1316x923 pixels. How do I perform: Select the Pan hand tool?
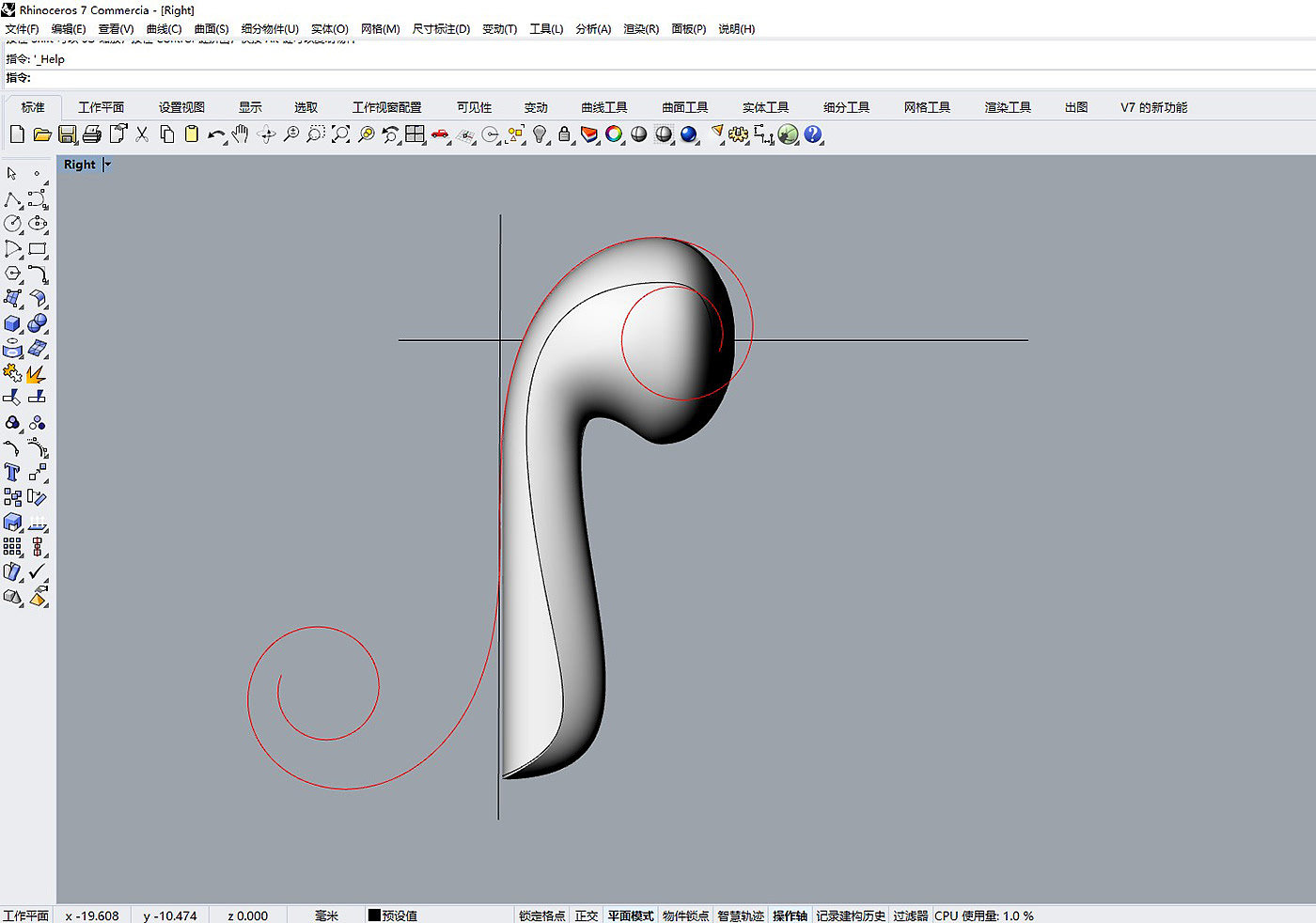click(241, 134)
